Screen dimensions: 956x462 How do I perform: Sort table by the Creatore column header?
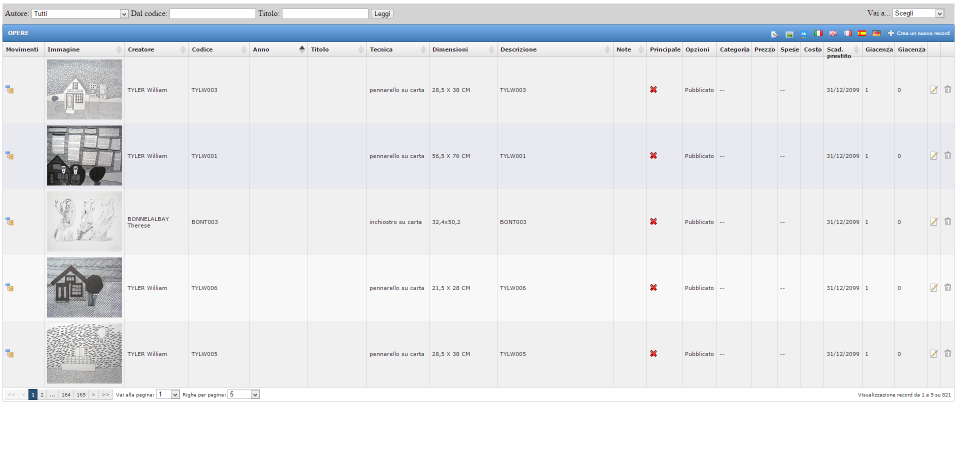[141, 49]
